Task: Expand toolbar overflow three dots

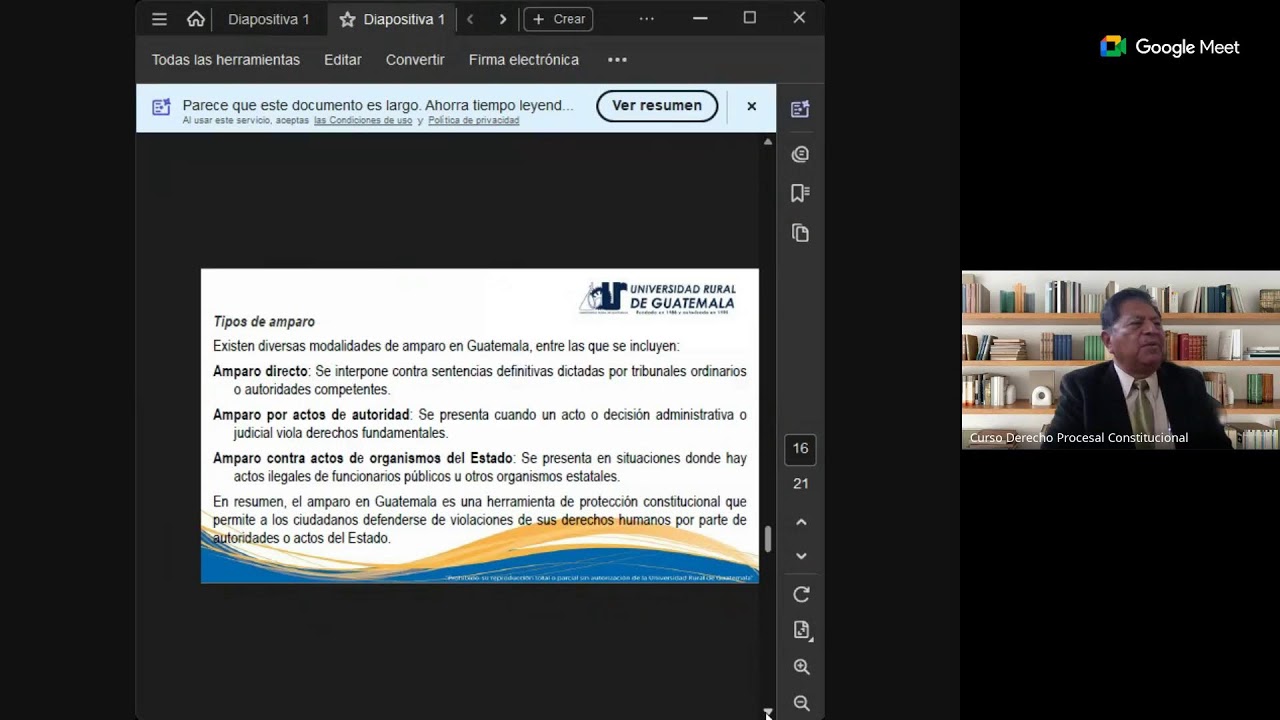Action: (617, 60)
